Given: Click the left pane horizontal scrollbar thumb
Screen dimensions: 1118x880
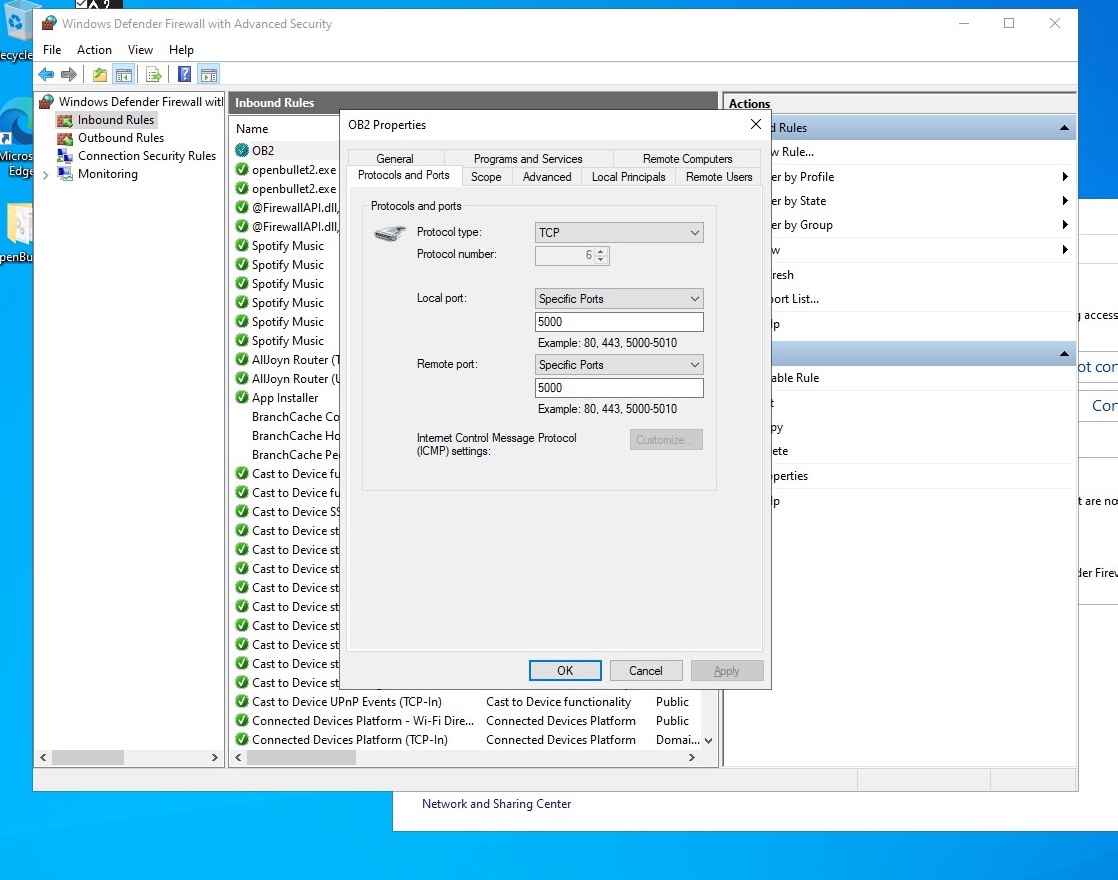Looking at the screenshot, I should (x=88, y=757).
